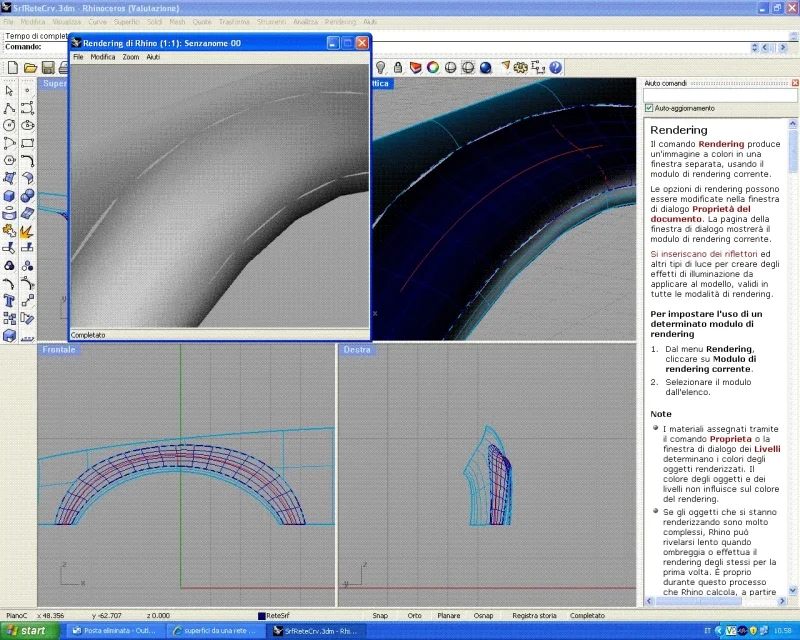The height and width of the screenshot is (640, 800).
Task: Select the circle tool
Action: click(9, 126)
